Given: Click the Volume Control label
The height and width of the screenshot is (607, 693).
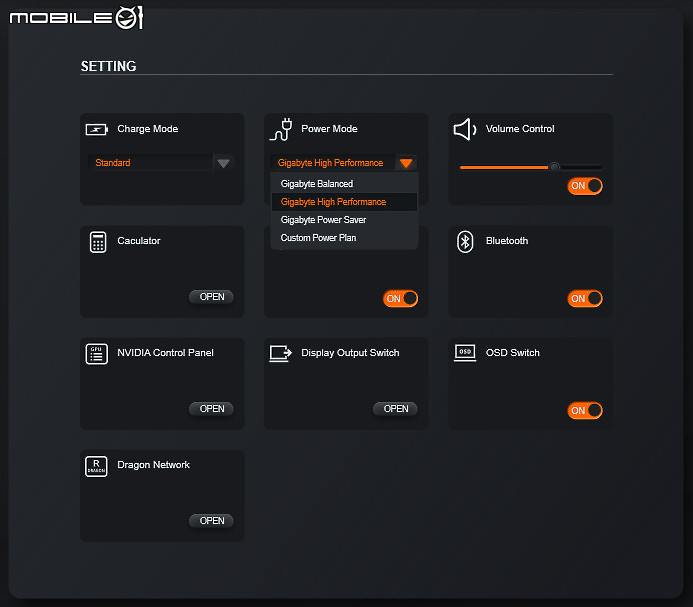Looking at the screenshot, I should pos(520,129).
